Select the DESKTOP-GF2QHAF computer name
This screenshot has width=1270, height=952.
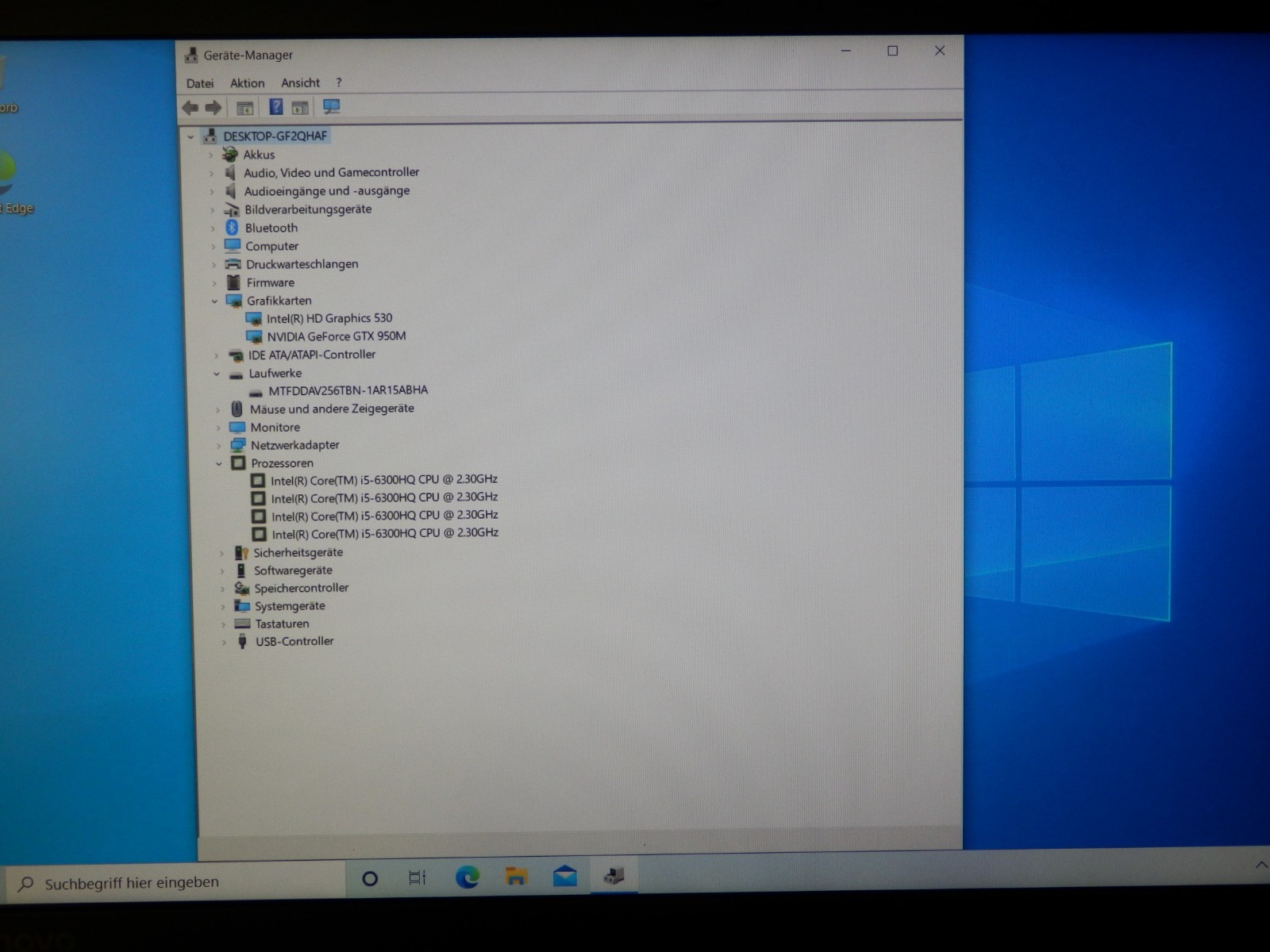coord(275,136)
